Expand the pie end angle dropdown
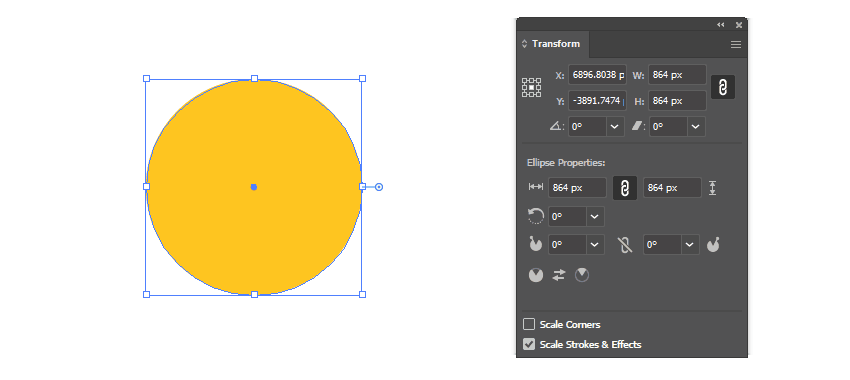The image size is (850, 380). pyautogui.click(x=690, y=244)
